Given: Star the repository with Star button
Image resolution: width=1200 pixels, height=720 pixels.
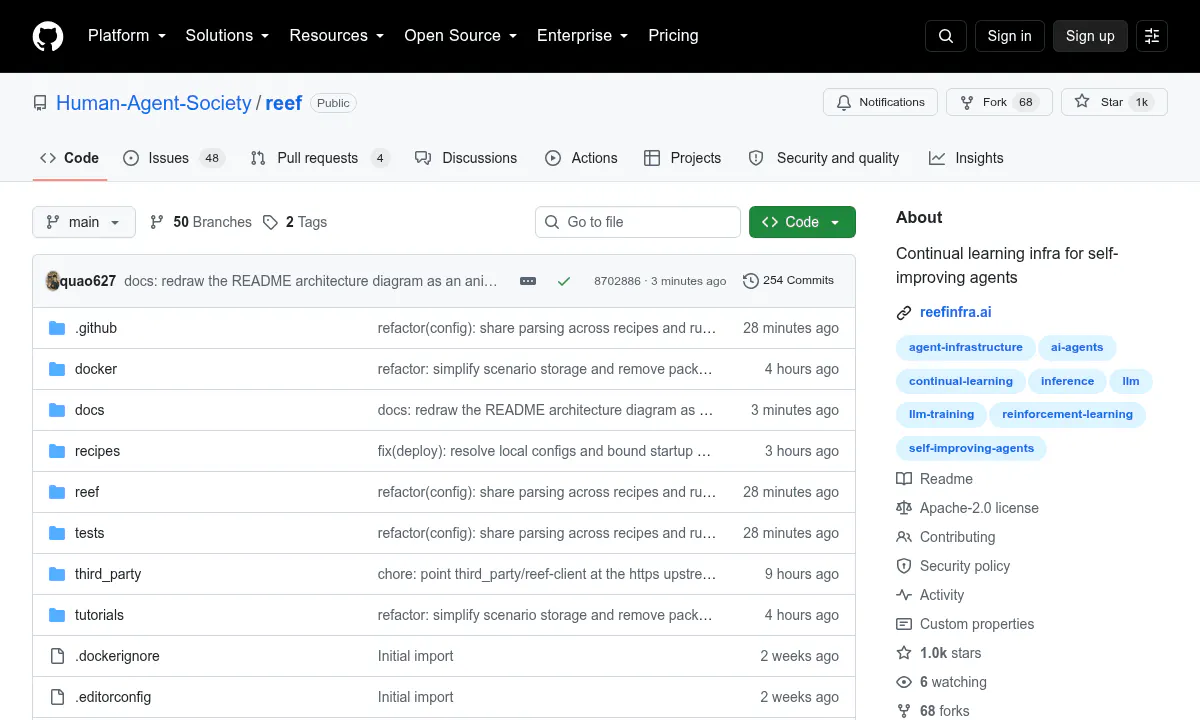Looking at the screenshot, I should [1114, 102].
